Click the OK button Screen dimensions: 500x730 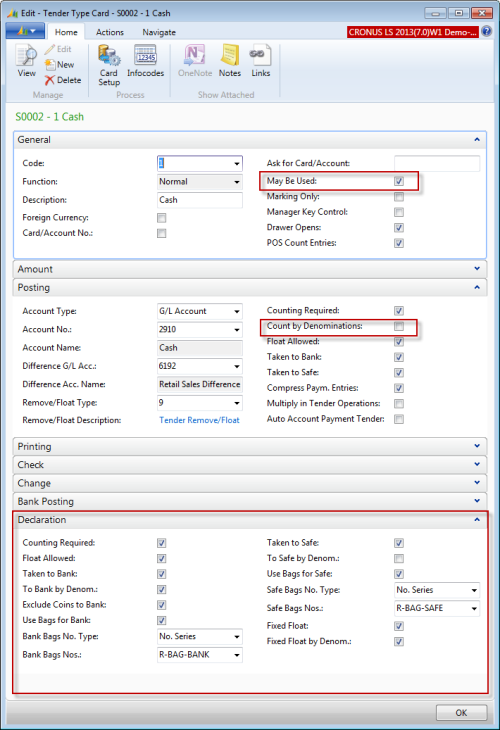point(461,713)
